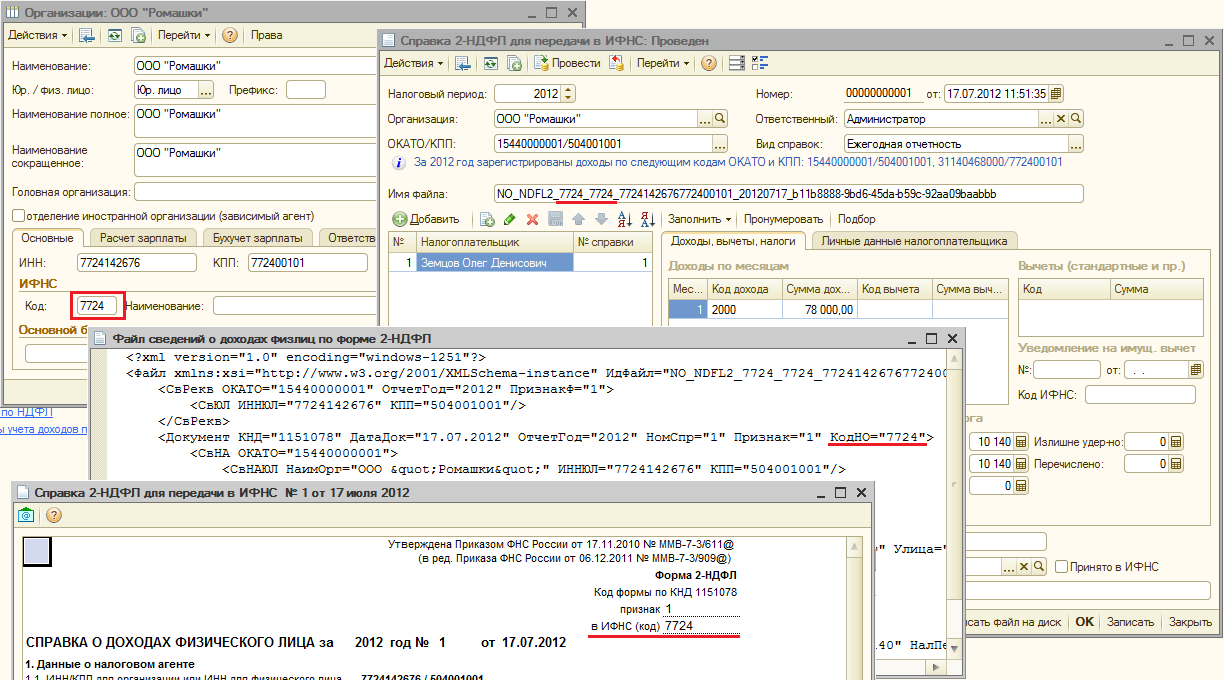Open Действия menu in Организации window
The width and height of the screenshot is (1224, 680).
pyautogui.click(x=38, y=35)
